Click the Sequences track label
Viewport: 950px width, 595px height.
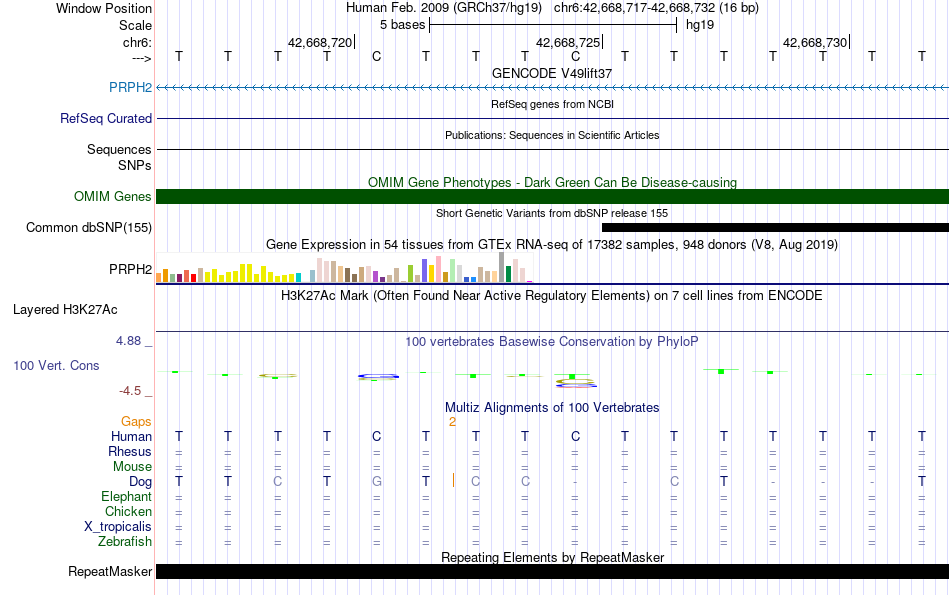click(119, 149)
